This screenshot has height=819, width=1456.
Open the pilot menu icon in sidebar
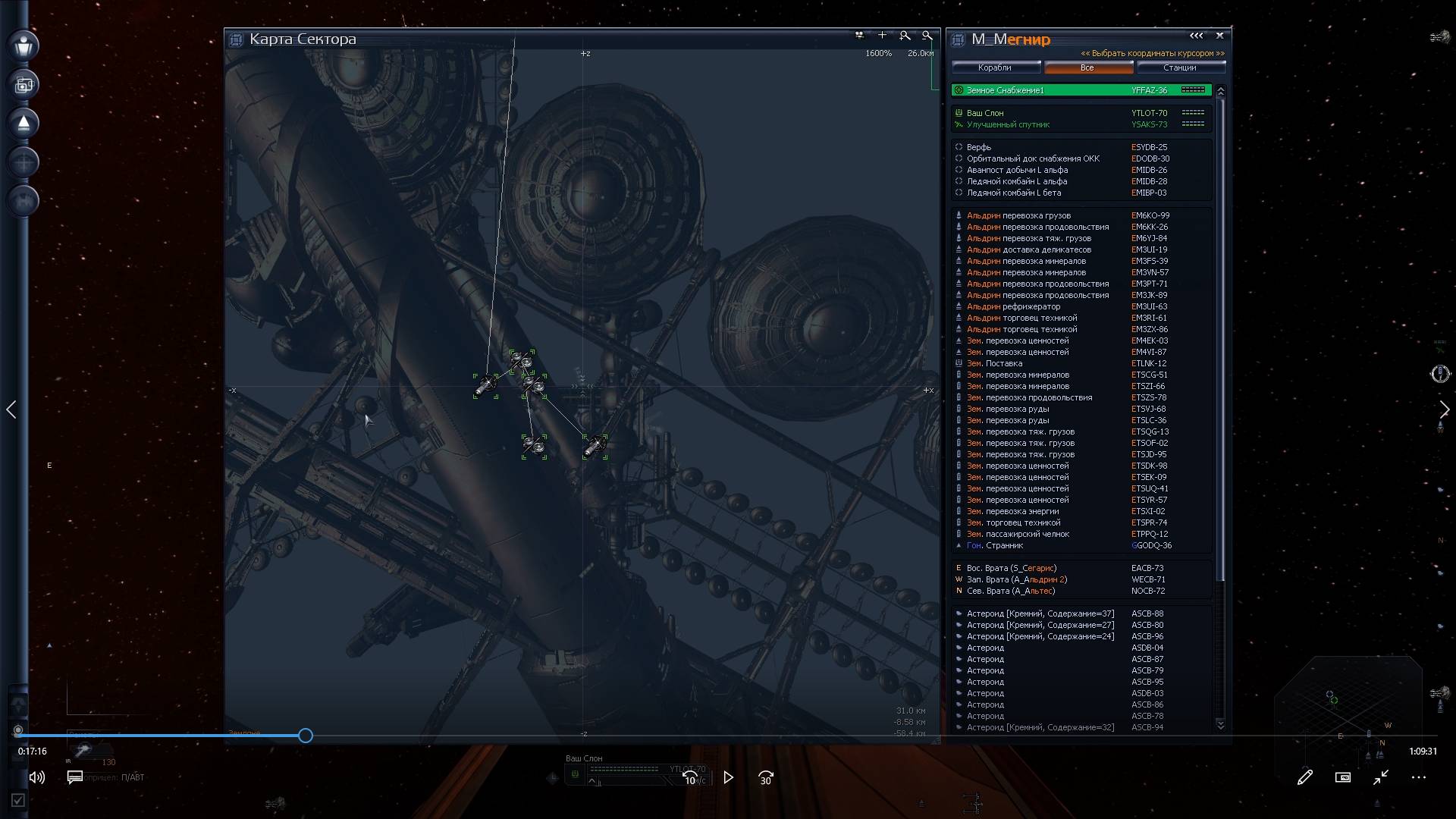(24, 45)
